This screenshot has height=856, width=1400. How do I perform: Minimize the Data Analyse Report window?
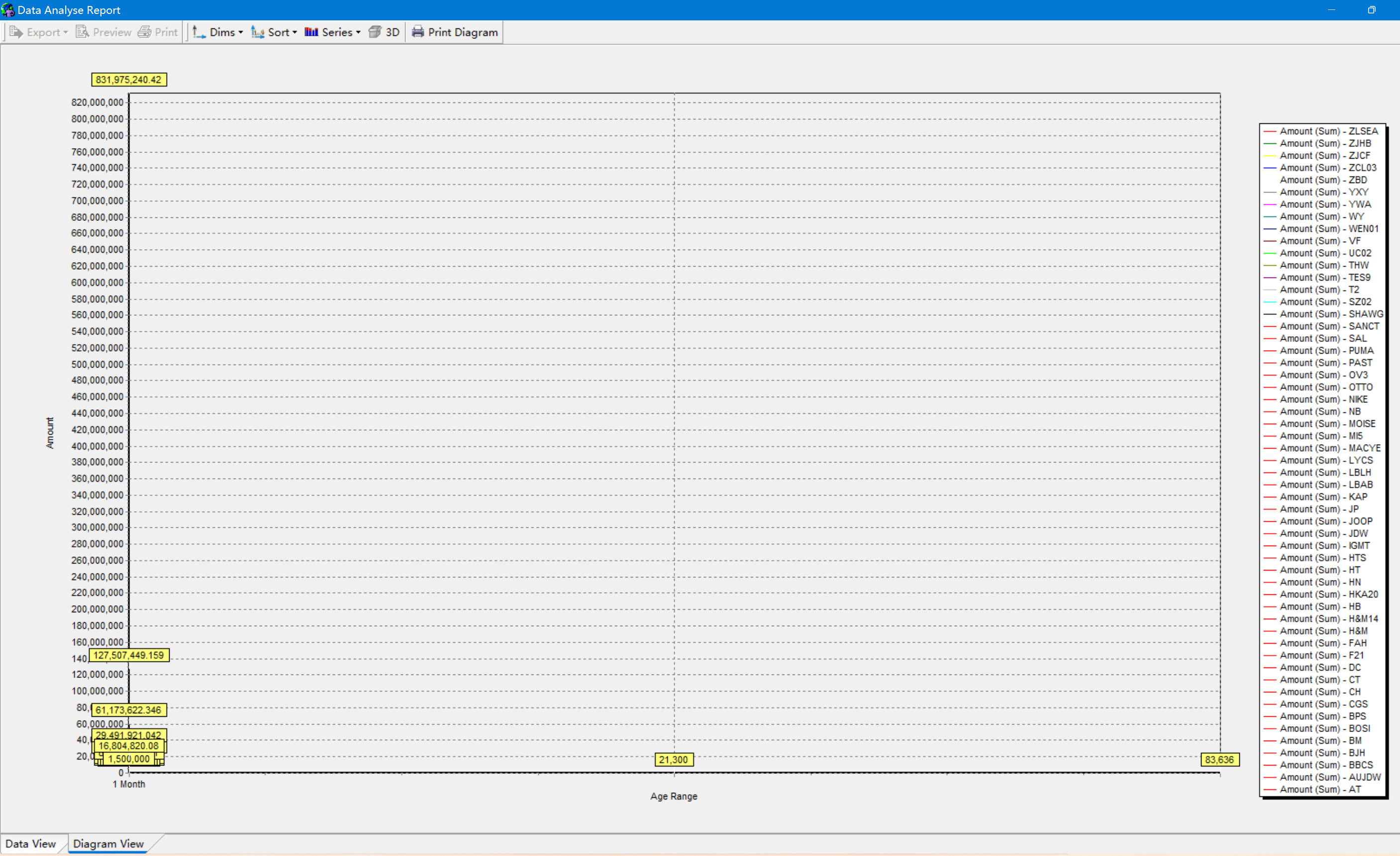tap(1331, 9)
